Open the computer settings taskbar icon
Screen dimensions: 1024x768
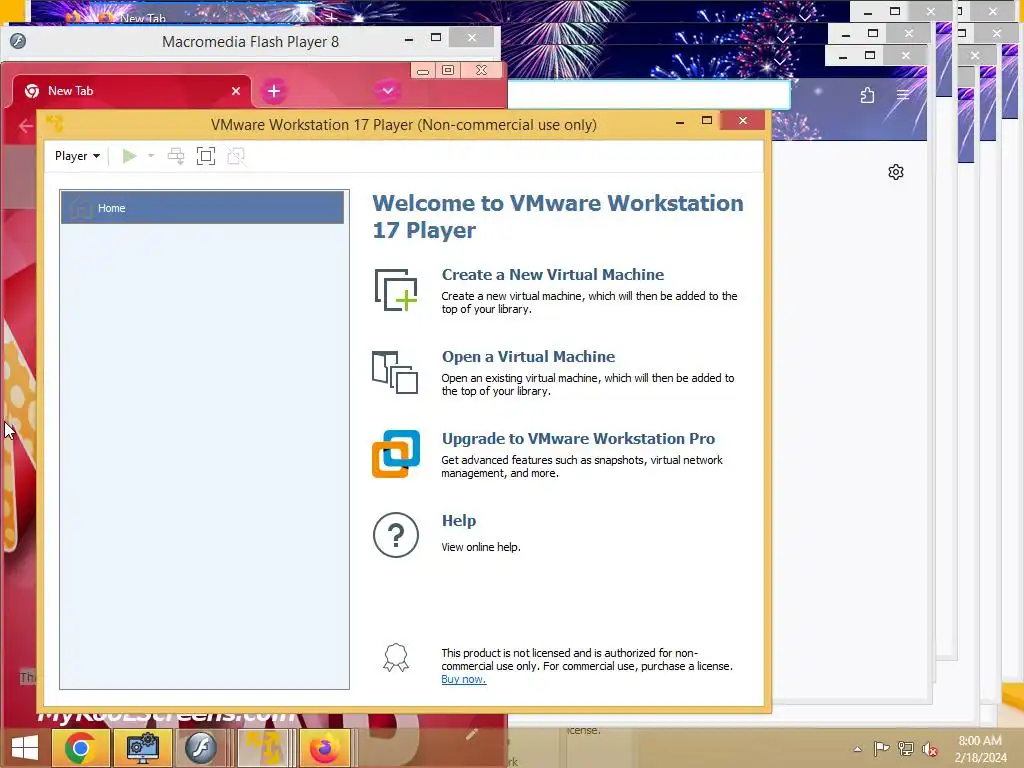pos(143,748)
